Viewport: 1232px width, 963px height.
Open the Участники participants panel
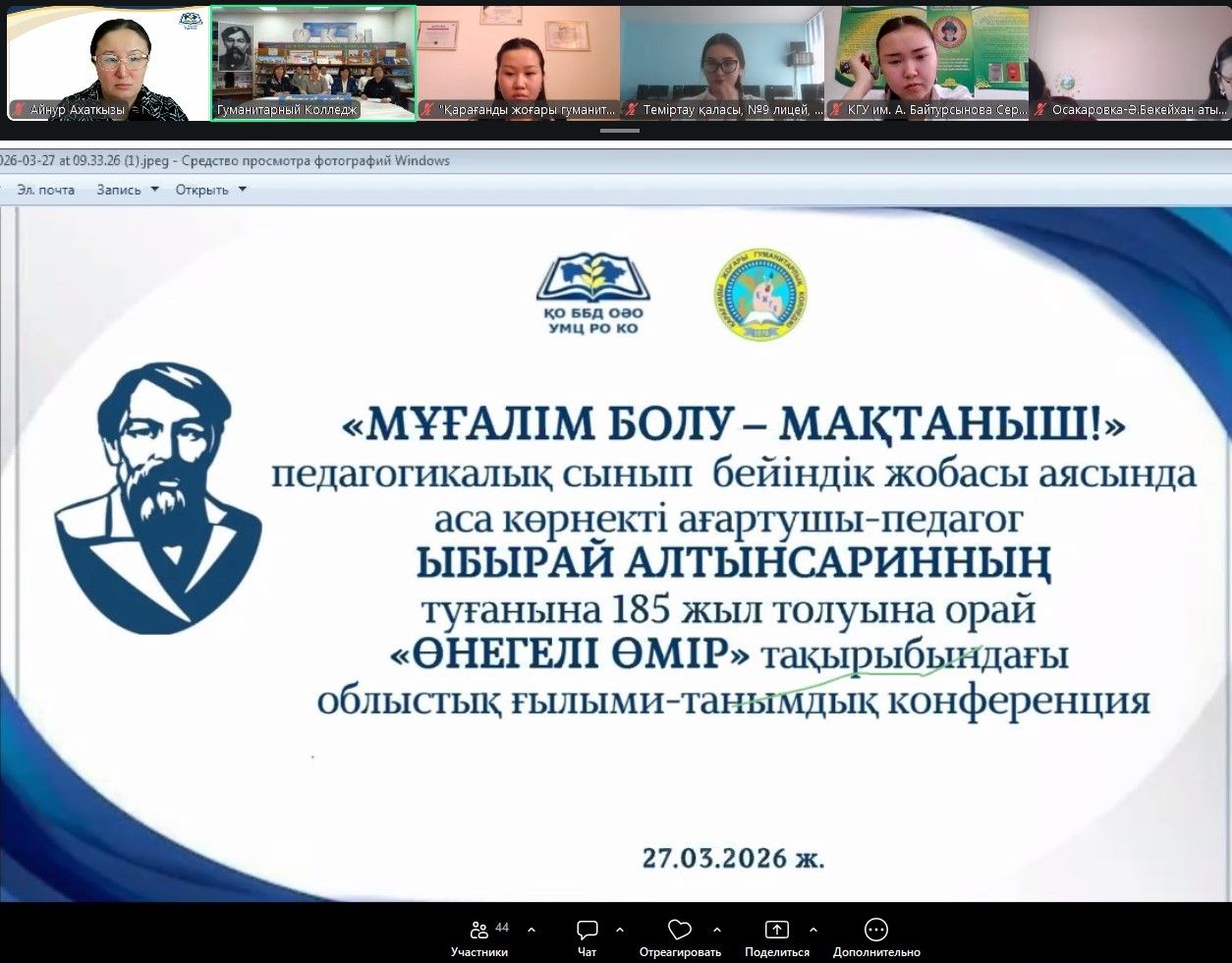478,931
